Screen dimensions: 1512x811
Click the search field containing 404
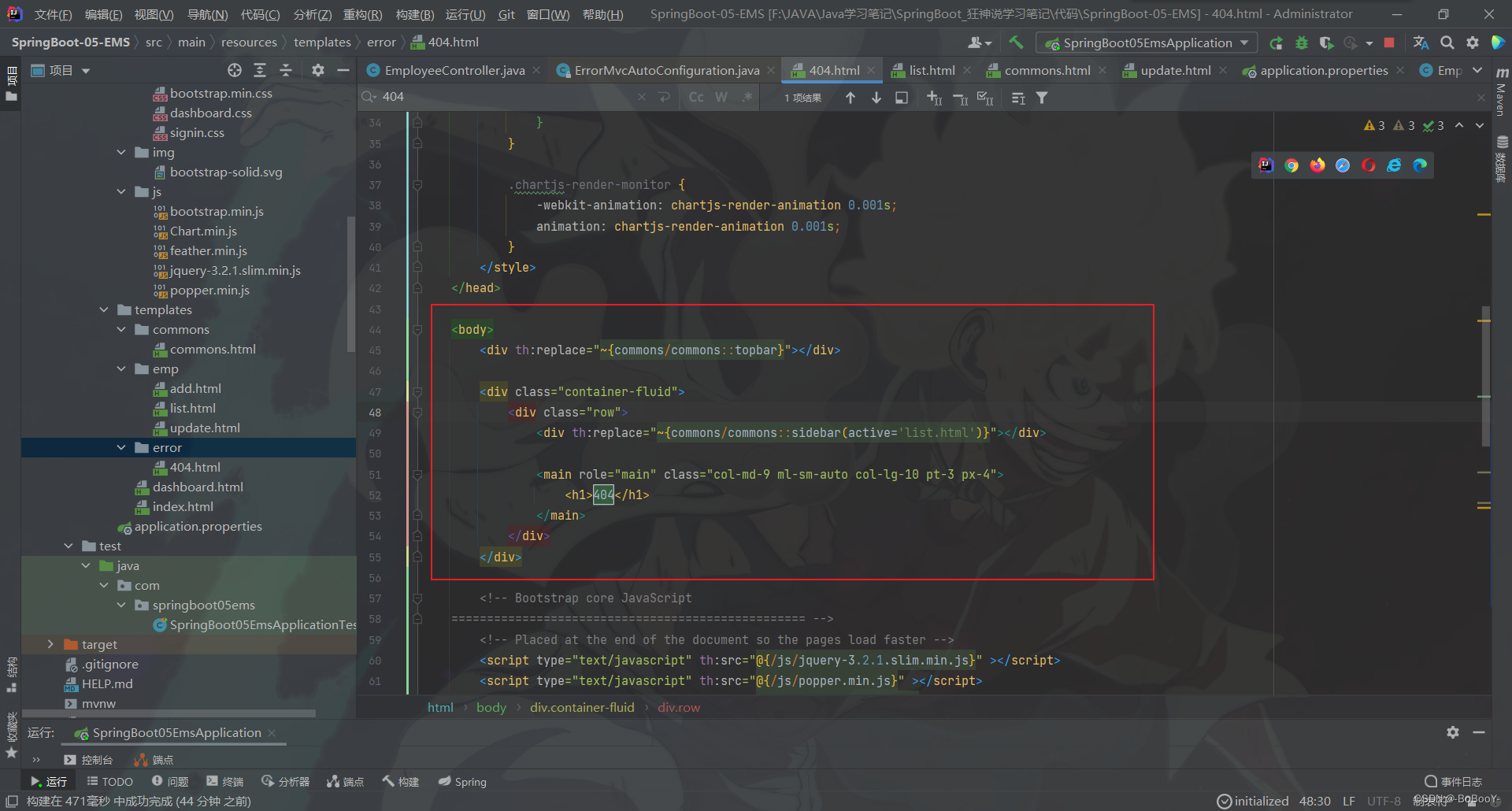504,97
